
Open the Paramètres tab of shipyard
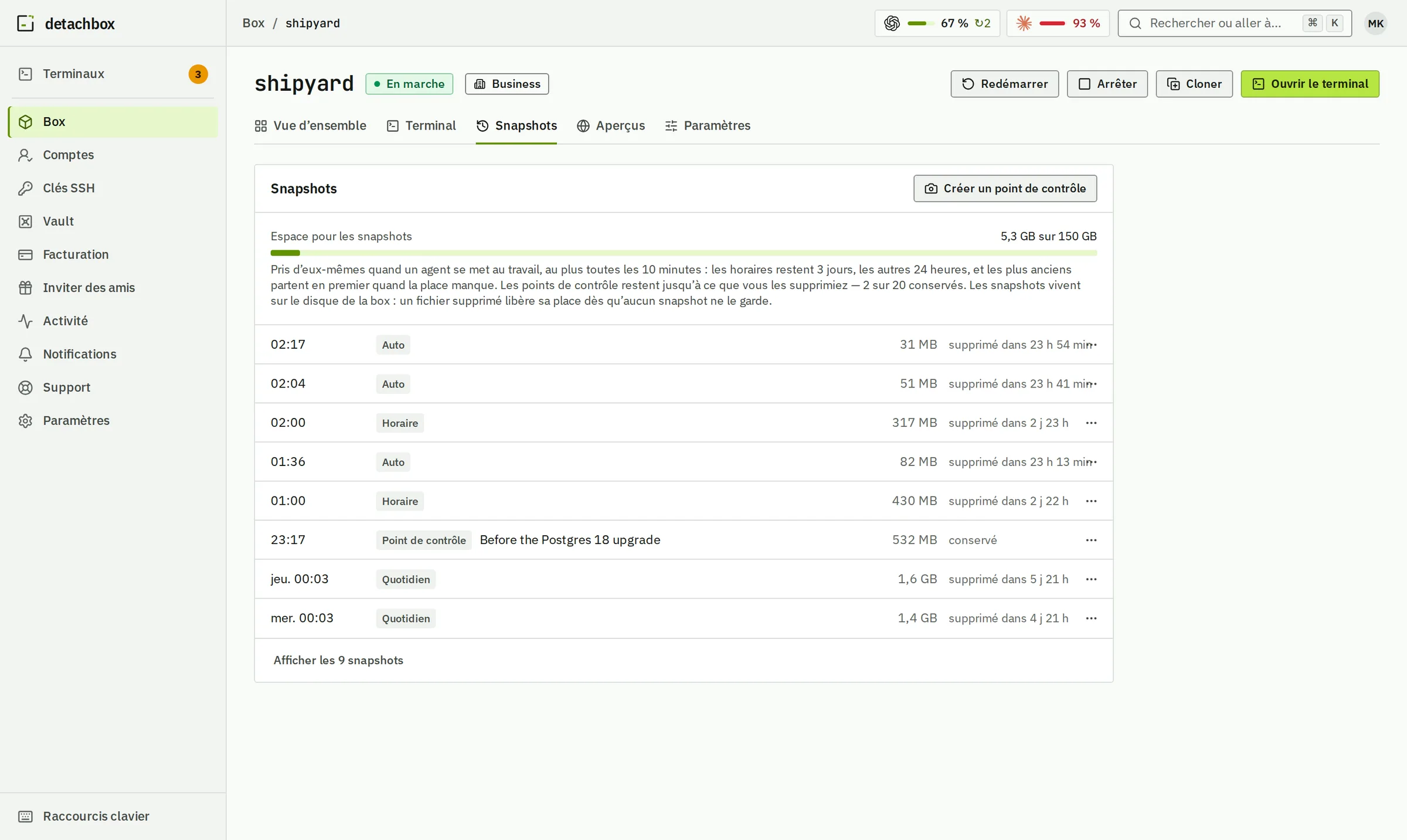pos(708,126)
